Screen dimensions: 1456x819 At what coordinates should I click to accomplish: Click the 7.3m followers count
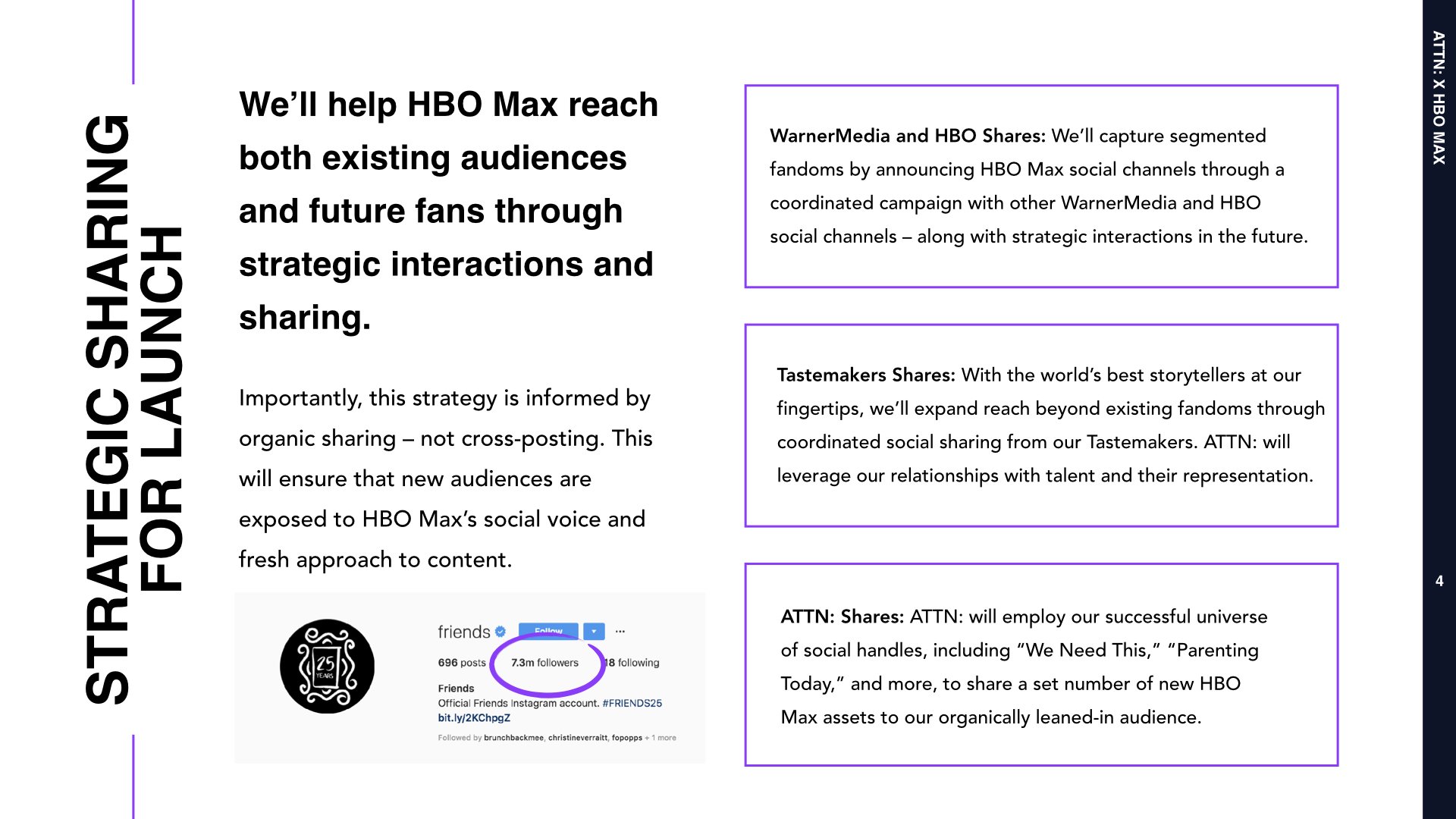[544, 663]
